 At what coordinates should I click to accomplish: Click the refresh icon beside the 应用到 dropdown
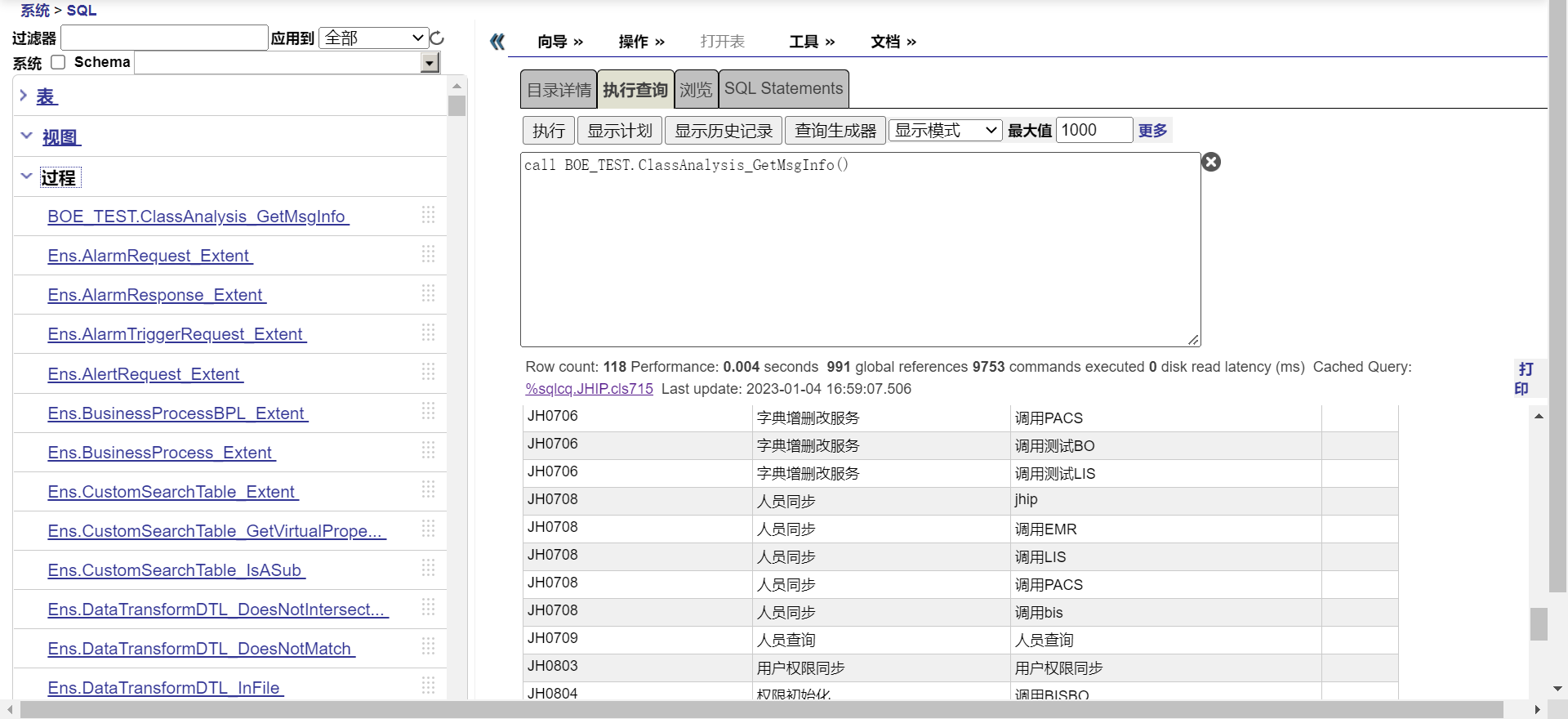point(437,38)
